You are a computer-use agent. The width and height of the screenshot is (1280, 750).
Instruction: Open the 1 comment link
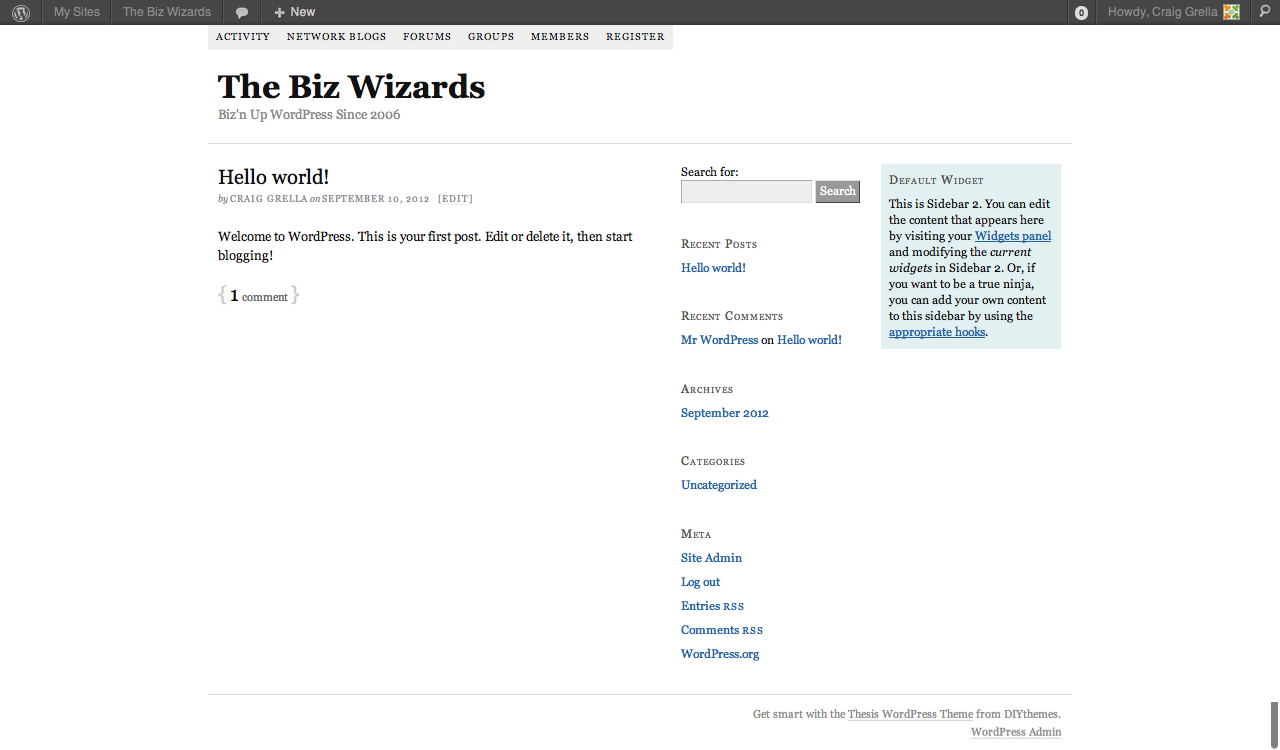click(259, 296)
